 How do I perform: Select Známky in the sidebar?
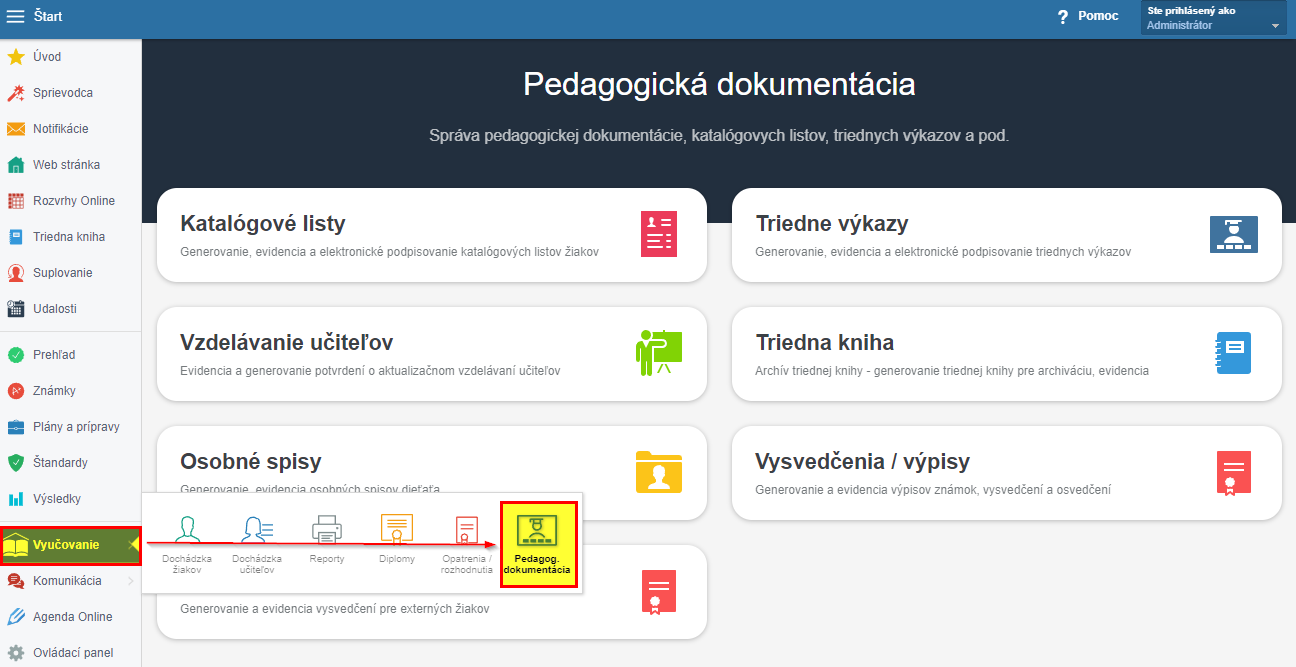(x=54, y=391)
